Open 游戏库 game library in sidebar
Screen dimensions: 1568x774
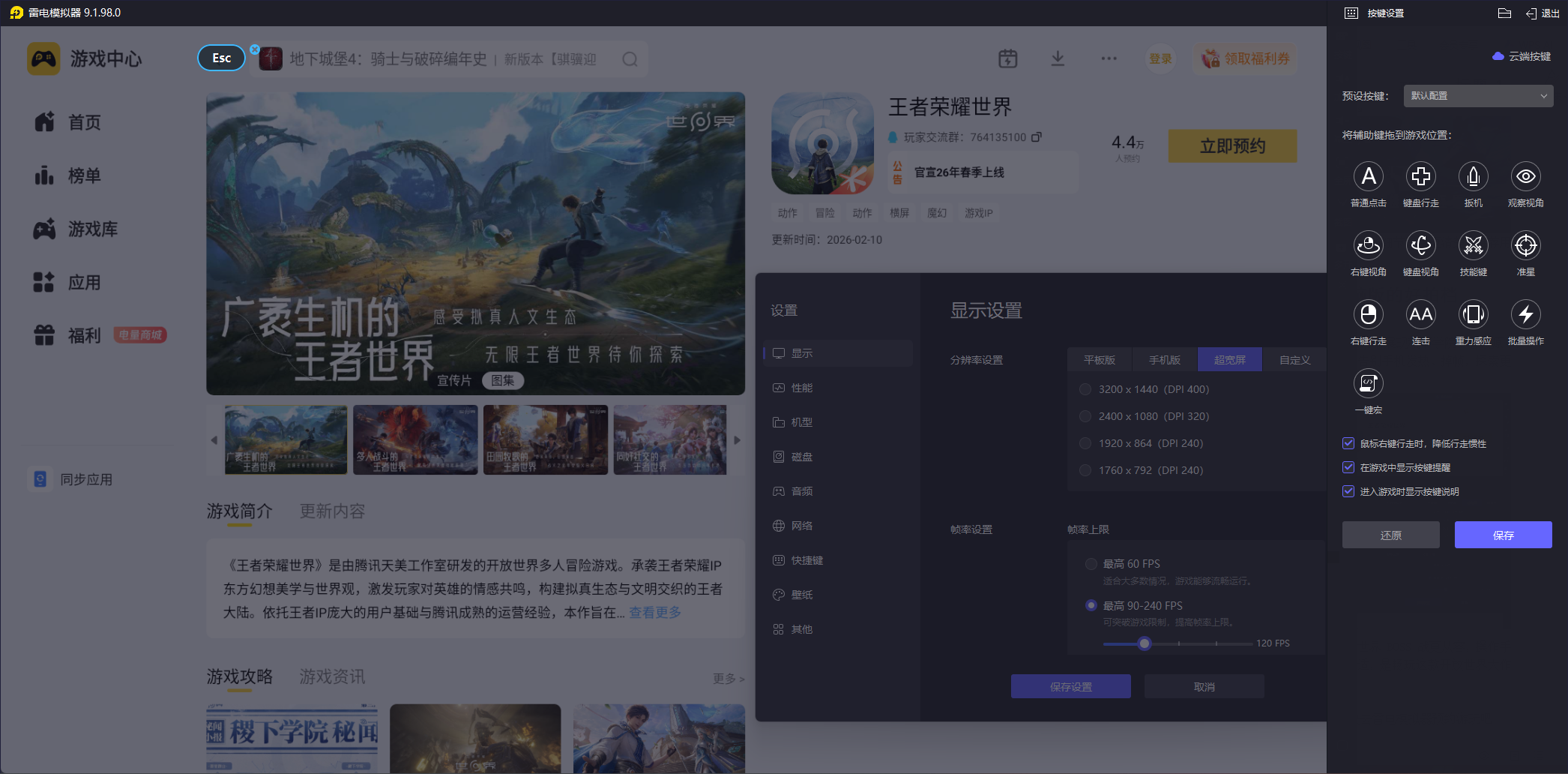[x=76, y=229]
